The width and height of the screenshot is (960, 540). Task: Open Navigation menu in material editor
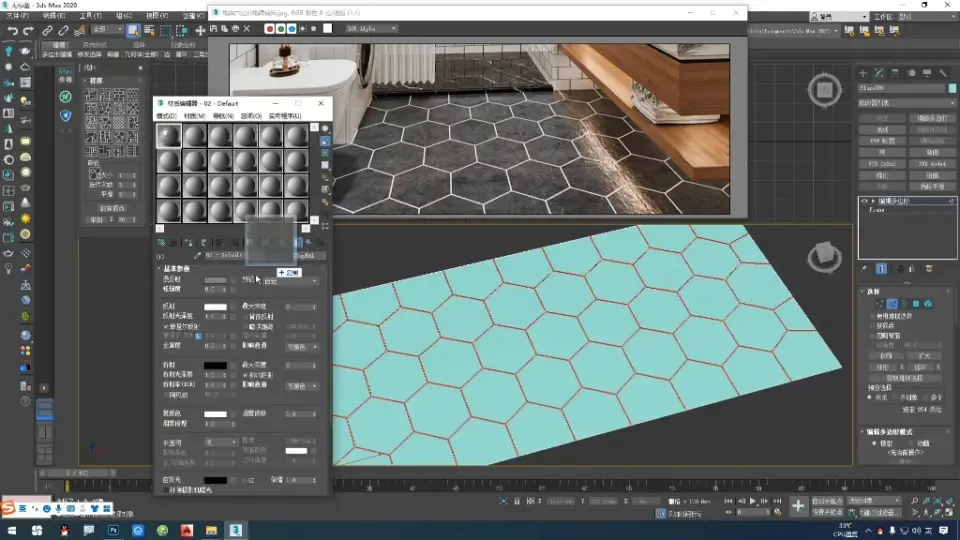tap(223, 116)
